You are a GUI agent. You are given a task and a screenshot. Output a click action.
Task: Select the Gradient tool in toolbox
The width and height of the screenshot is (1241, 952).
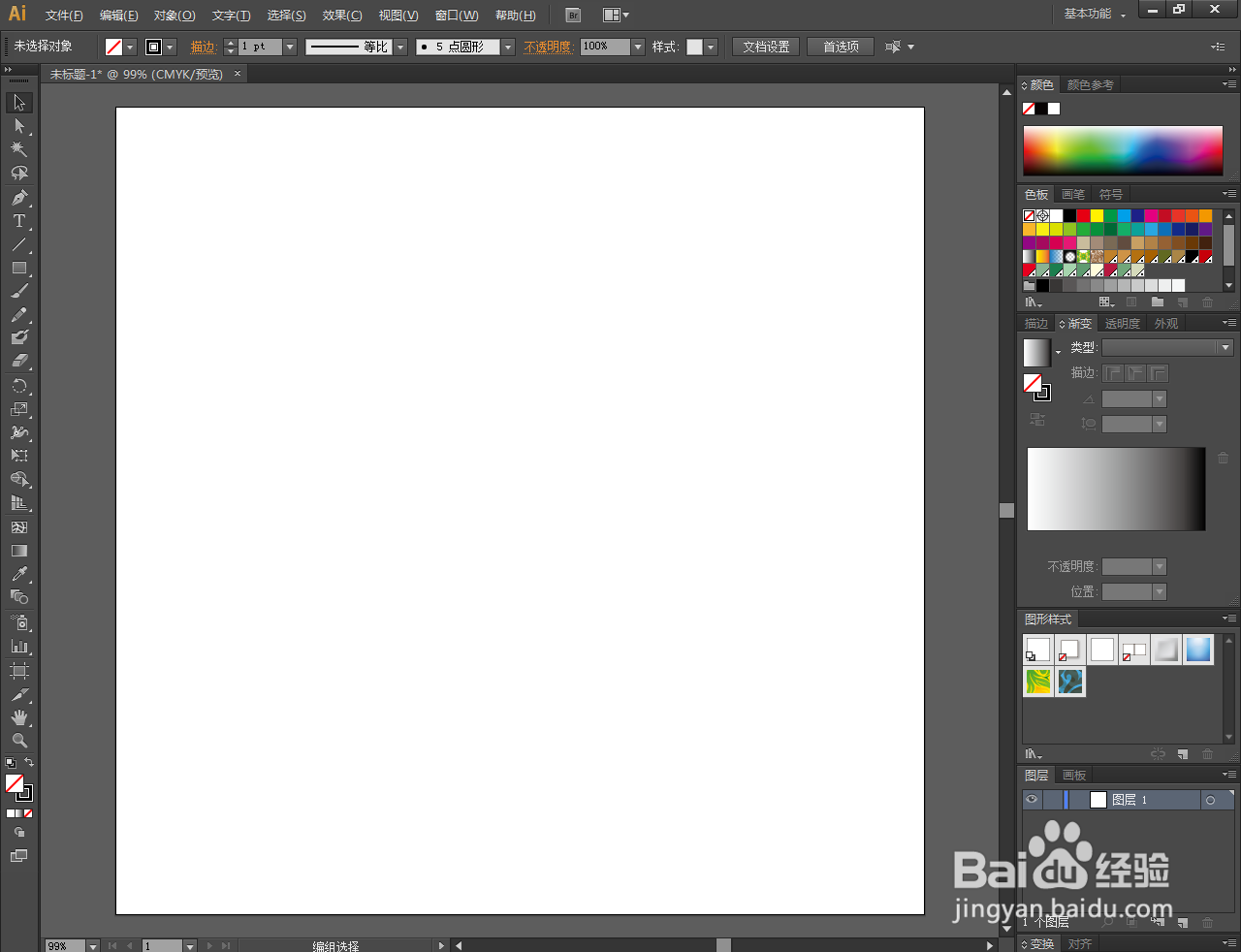coord(19,551)
